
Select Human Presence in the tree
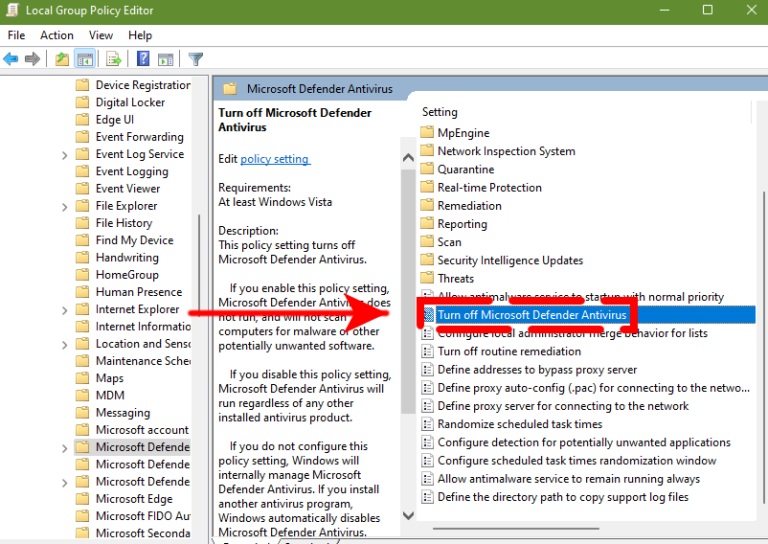(x=139, y=292)
